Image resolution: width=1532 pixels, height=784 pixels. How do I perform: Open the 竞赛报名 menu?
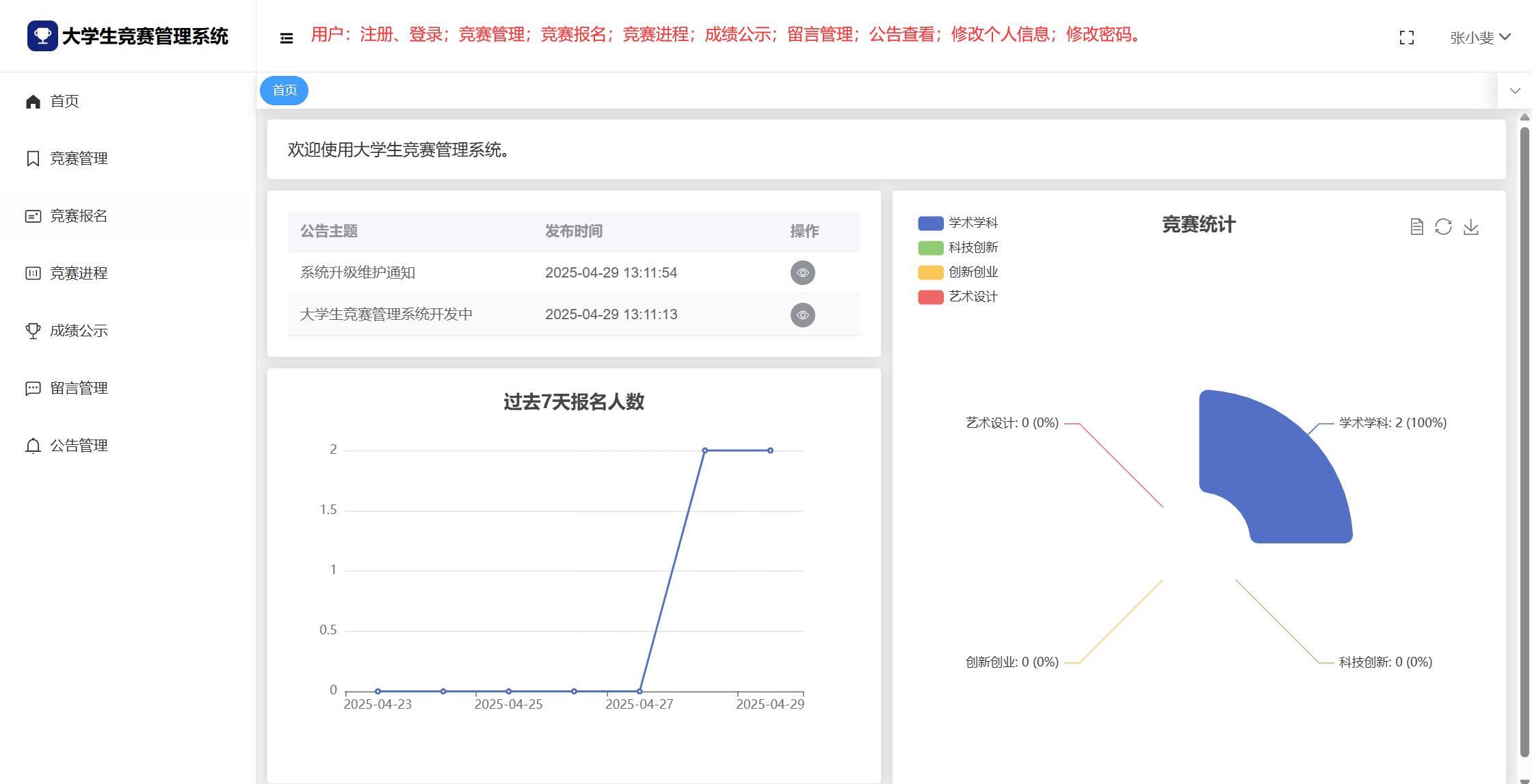[79, 216]
